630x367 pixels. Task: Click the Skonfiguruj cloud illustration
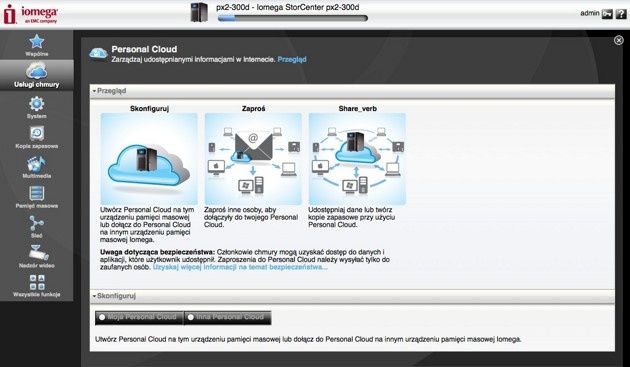click(149, 159)
